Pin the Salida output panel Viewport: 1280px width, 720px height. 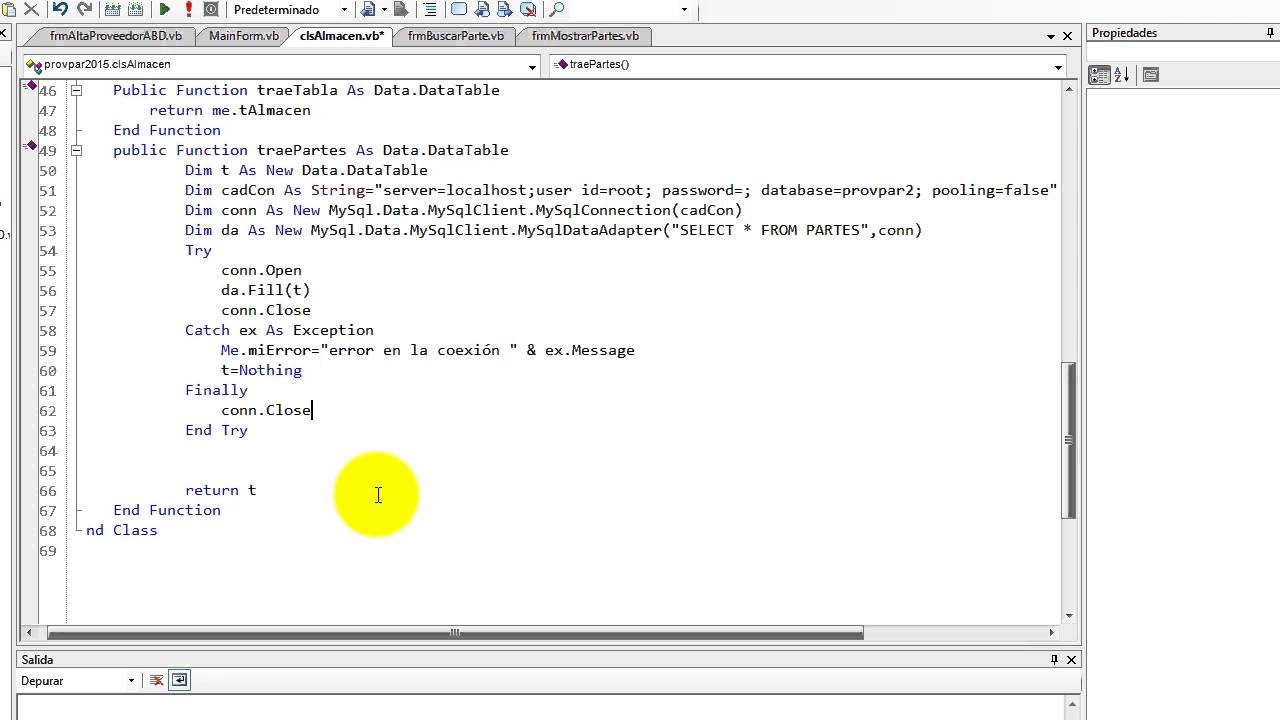point(1054,660)
